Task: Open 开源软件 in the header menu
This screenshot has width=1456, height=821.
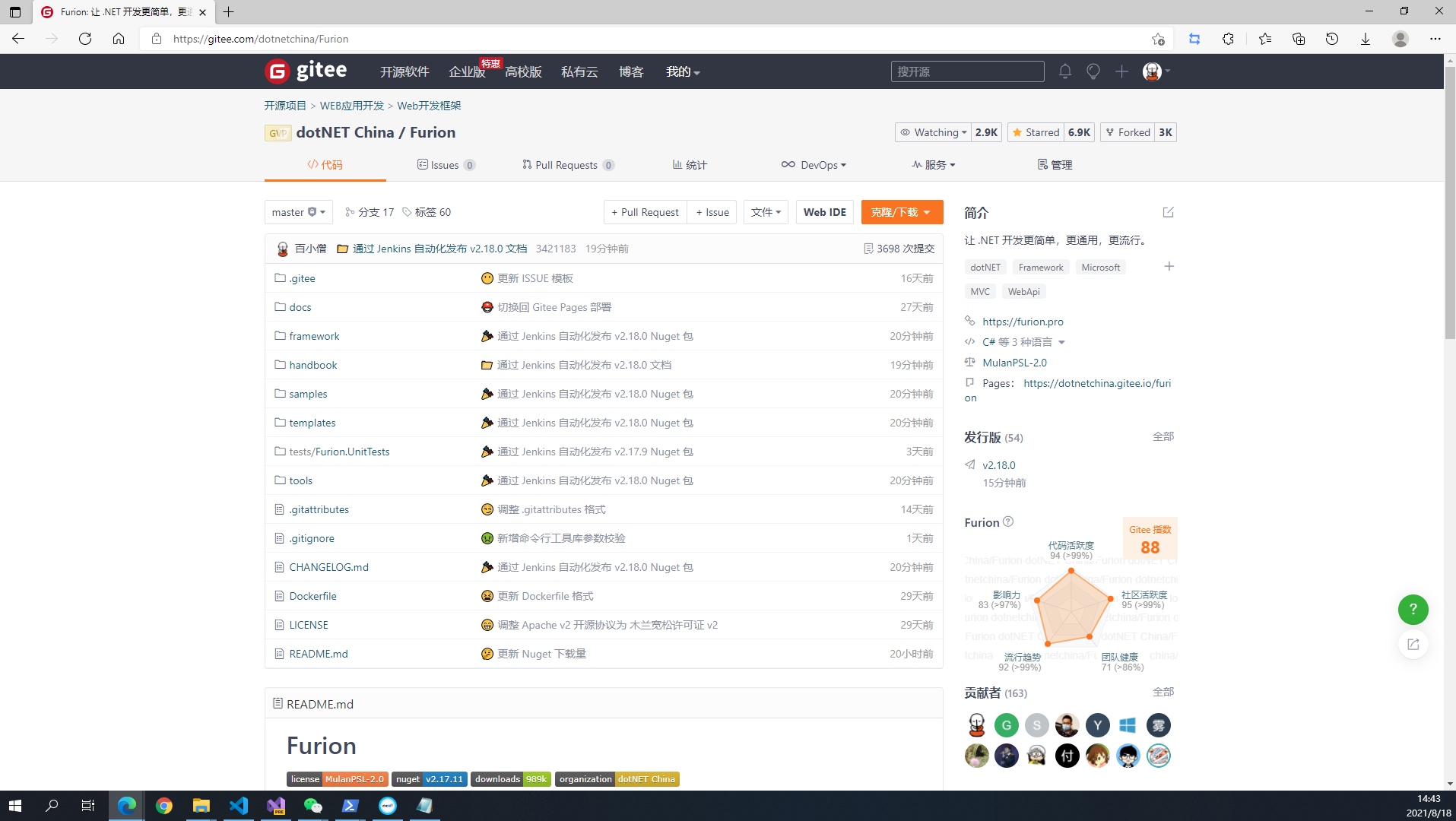Action: pos(404,71)
